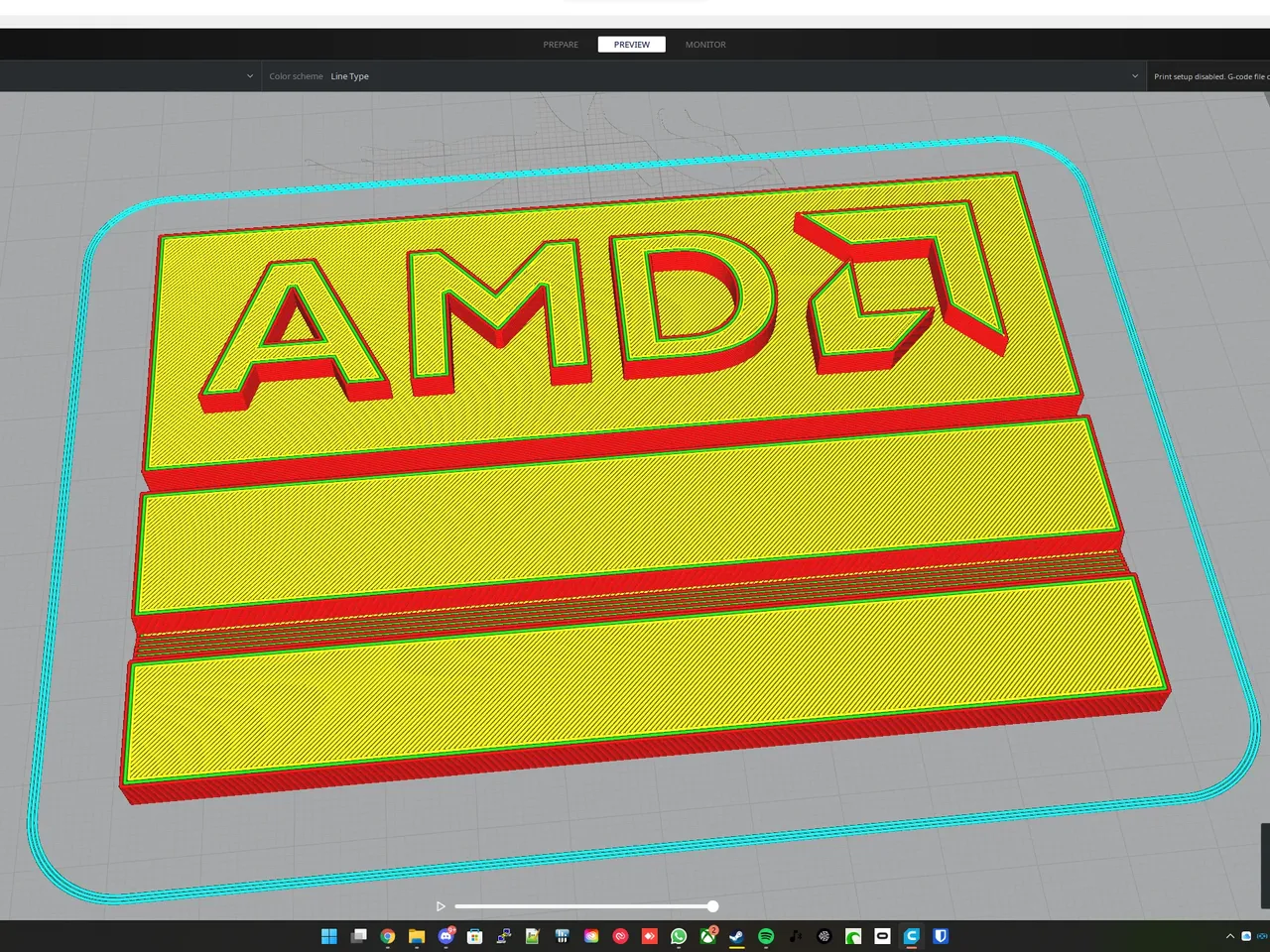This screenshot has width=1270, height=952.
Task: Open the Xbox app from the taskbar
Action: click(708, 936)
